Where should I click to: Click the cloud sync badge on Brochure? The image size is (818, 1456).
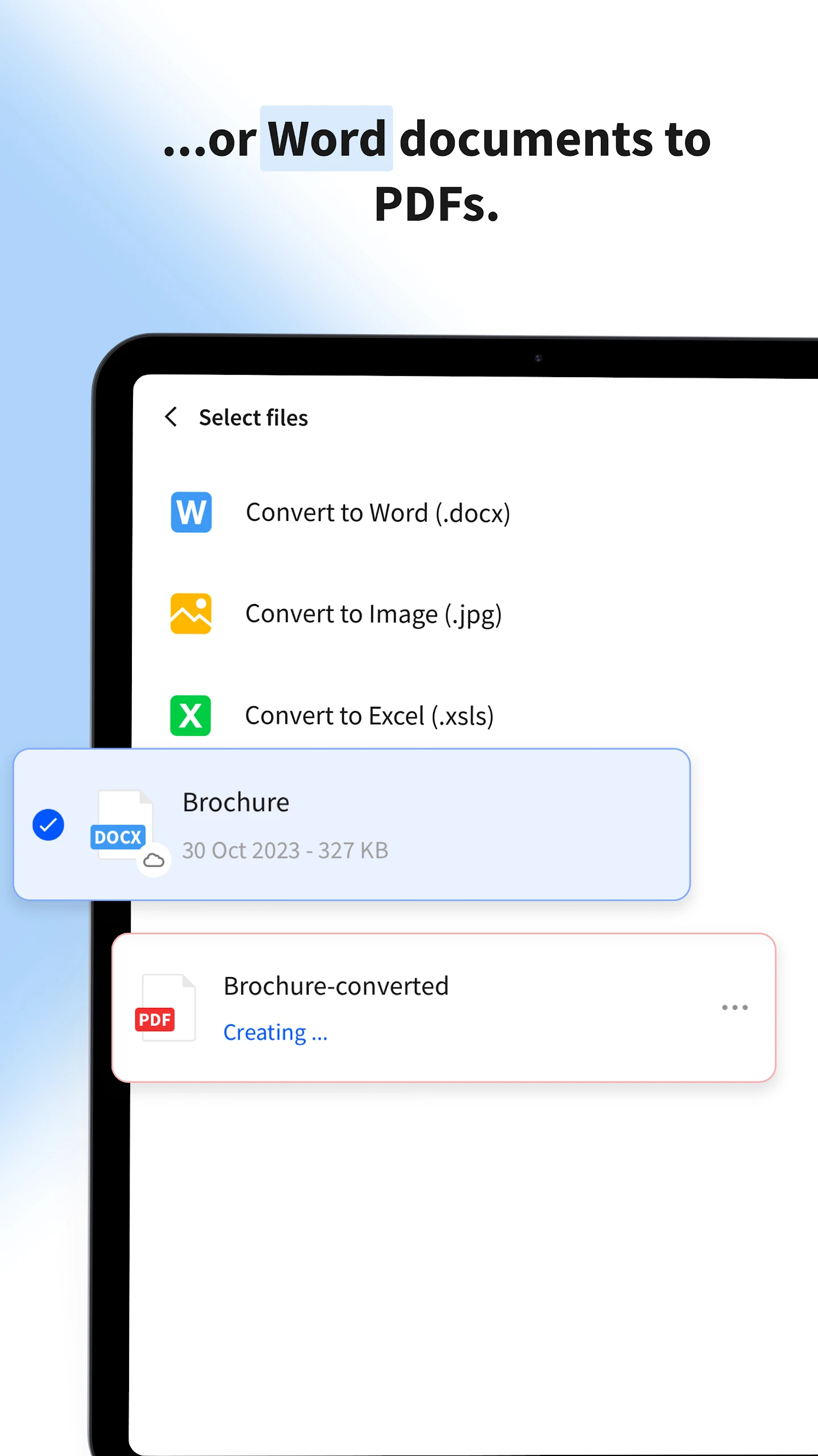pos(153,861)
